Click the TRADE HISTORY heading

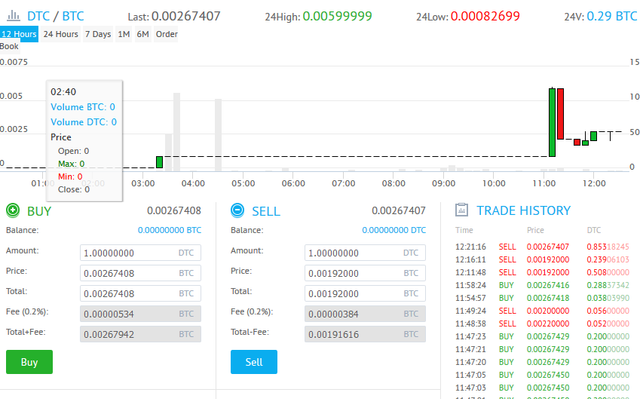(524, 211)
